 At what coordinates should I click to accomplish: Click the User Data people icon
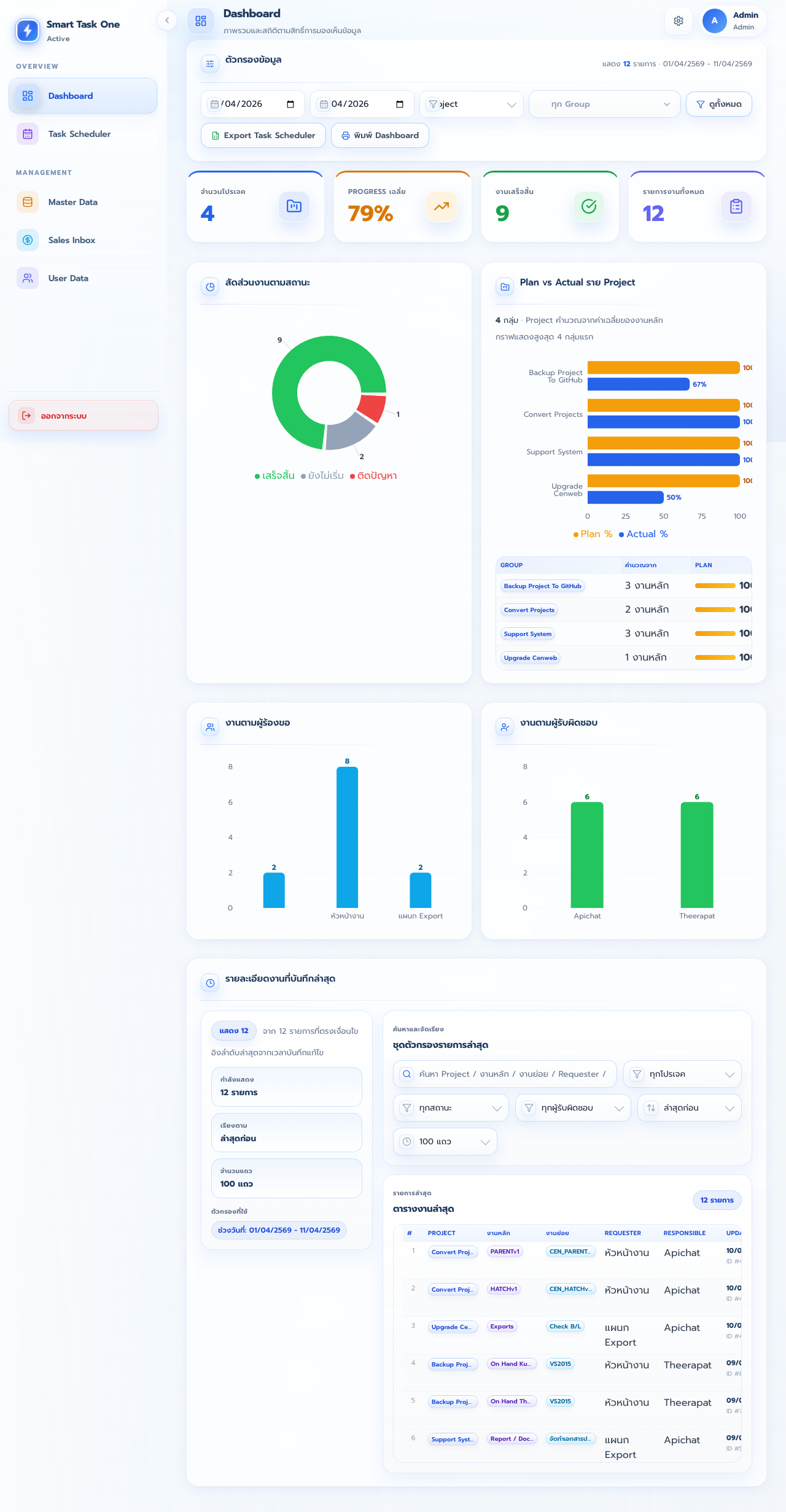point(28,278)
